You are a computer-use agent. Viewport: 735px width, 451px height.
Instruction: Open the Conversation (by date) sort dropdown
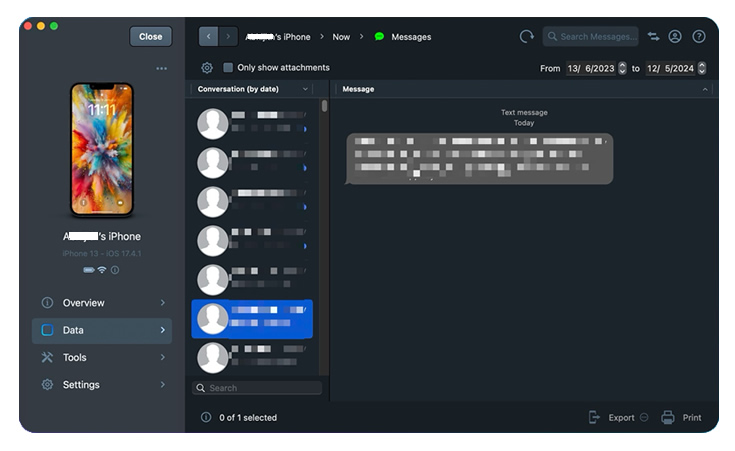(253, 89)
